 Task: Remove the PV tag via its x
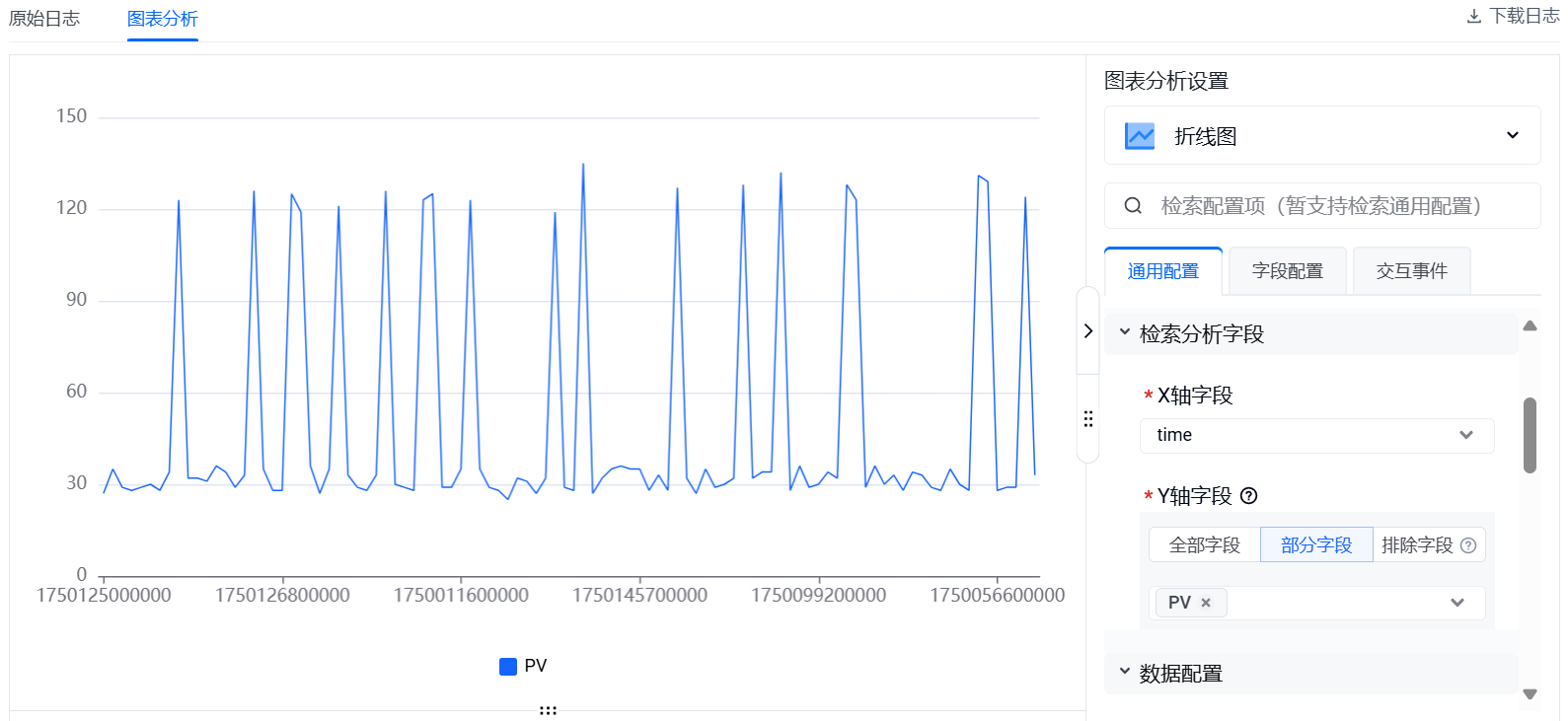(1206, 603)
